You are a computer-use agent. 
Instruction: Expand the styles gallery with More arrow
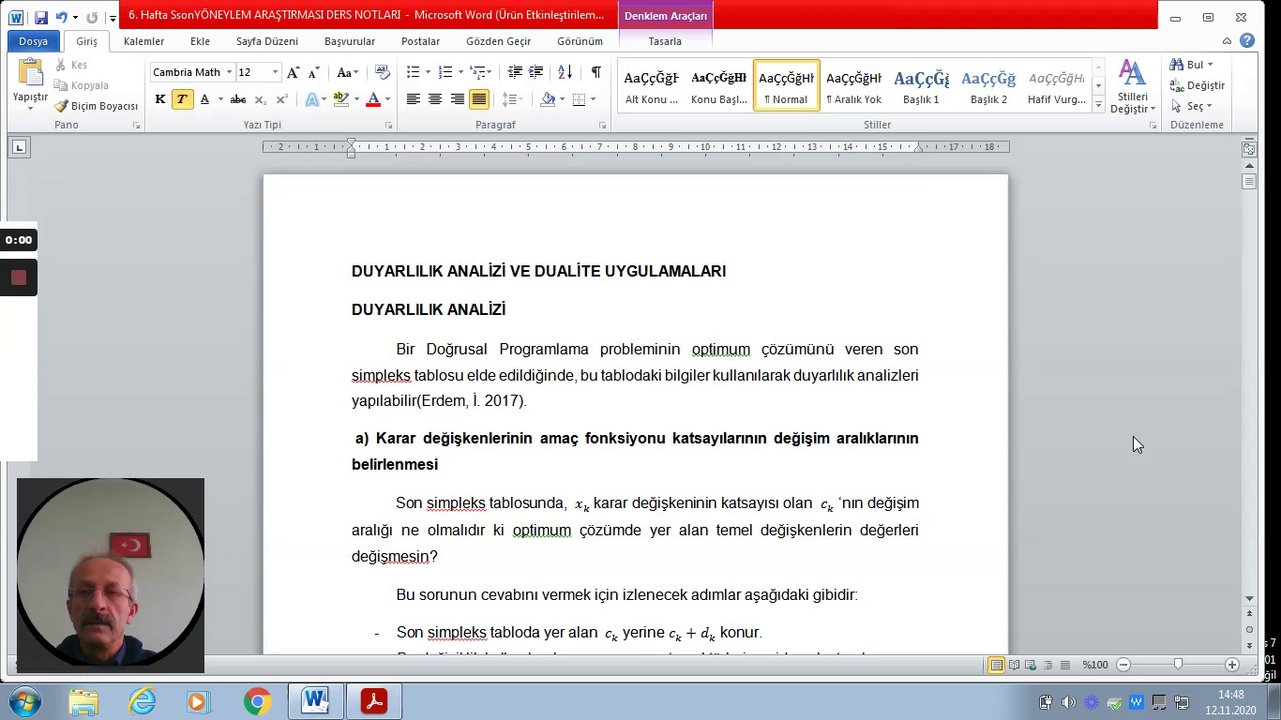pos(1099,105)
